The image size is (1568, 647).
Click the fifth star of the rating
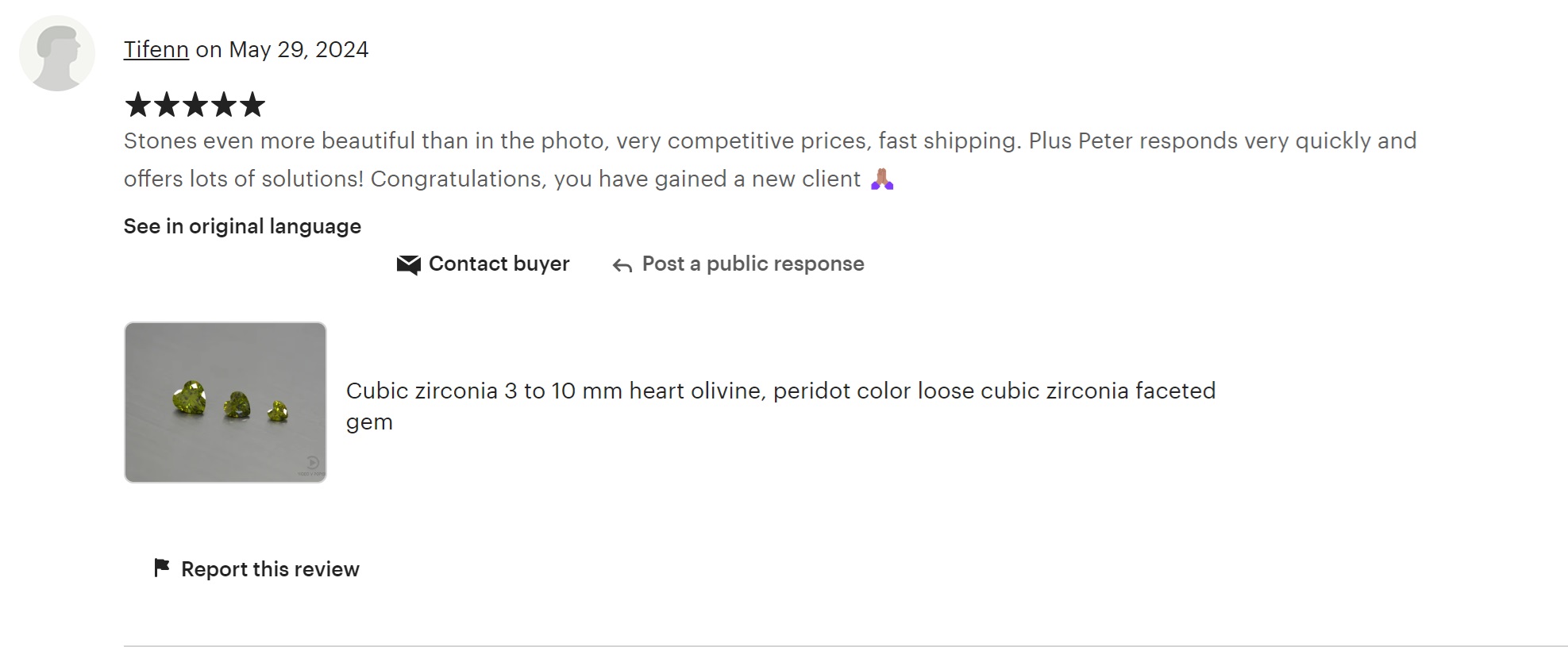tap(252, 104)
